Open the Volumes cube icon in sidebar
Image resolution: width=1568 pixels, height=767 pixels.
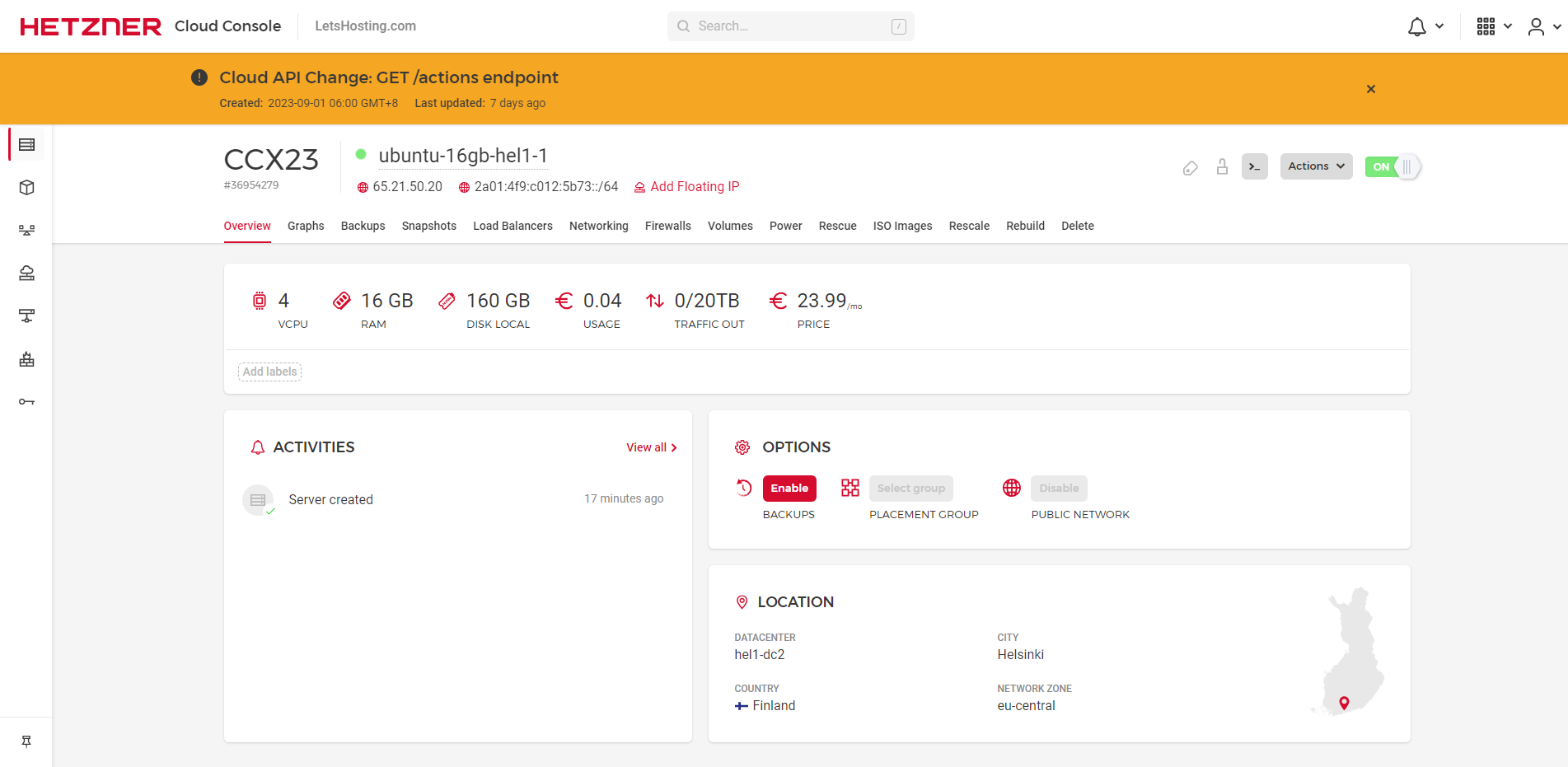pyautogui.click(x=26, y=188)
